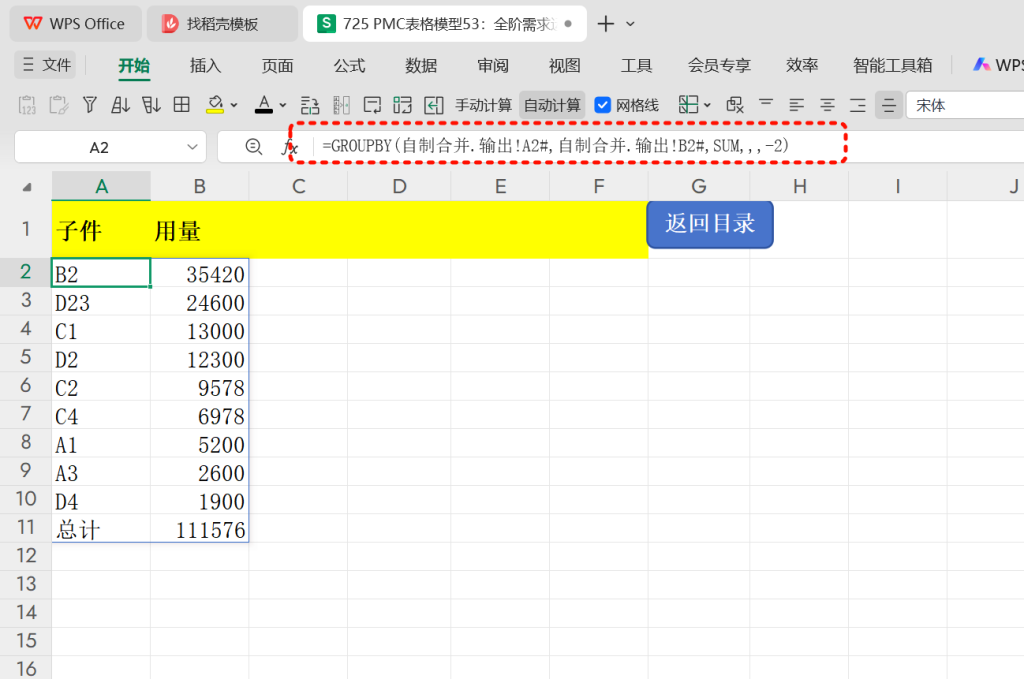Click the merge cells icon

(x=402, y=105)
